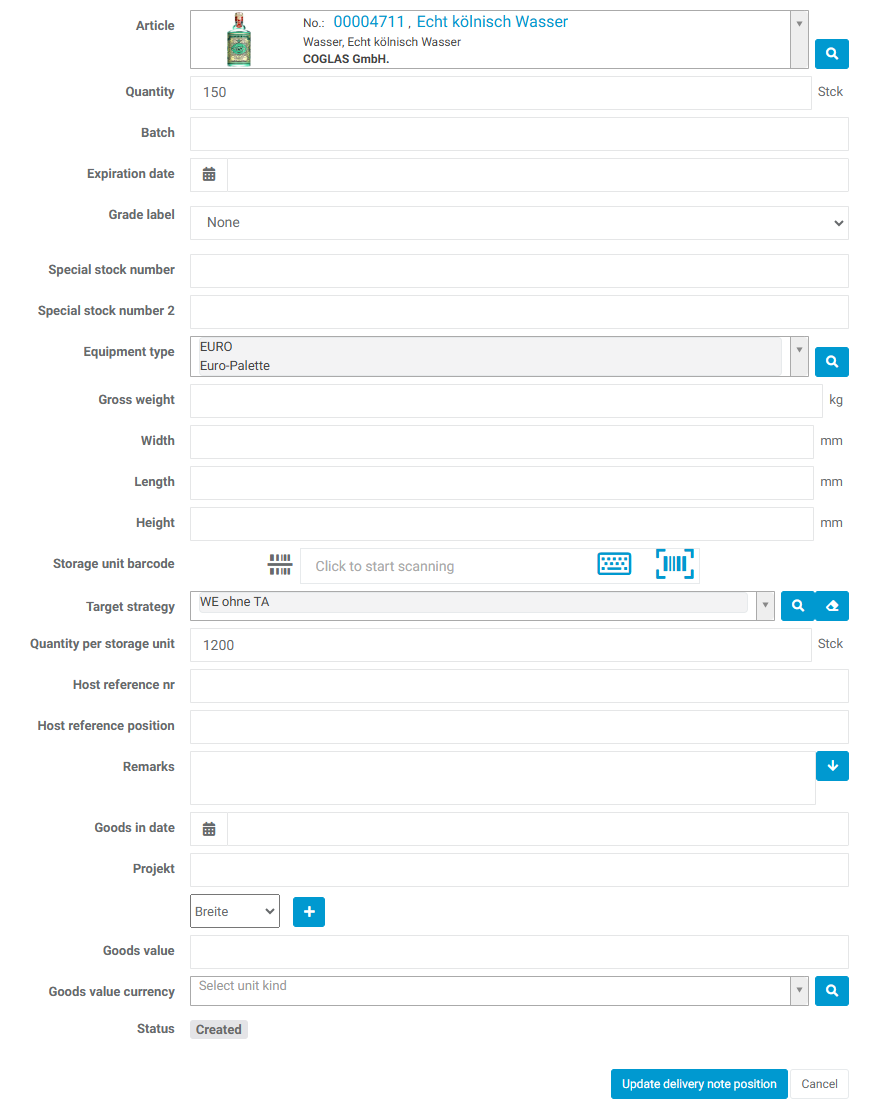
Task: Open the Goods value currency select box
Action: [490, 991]
